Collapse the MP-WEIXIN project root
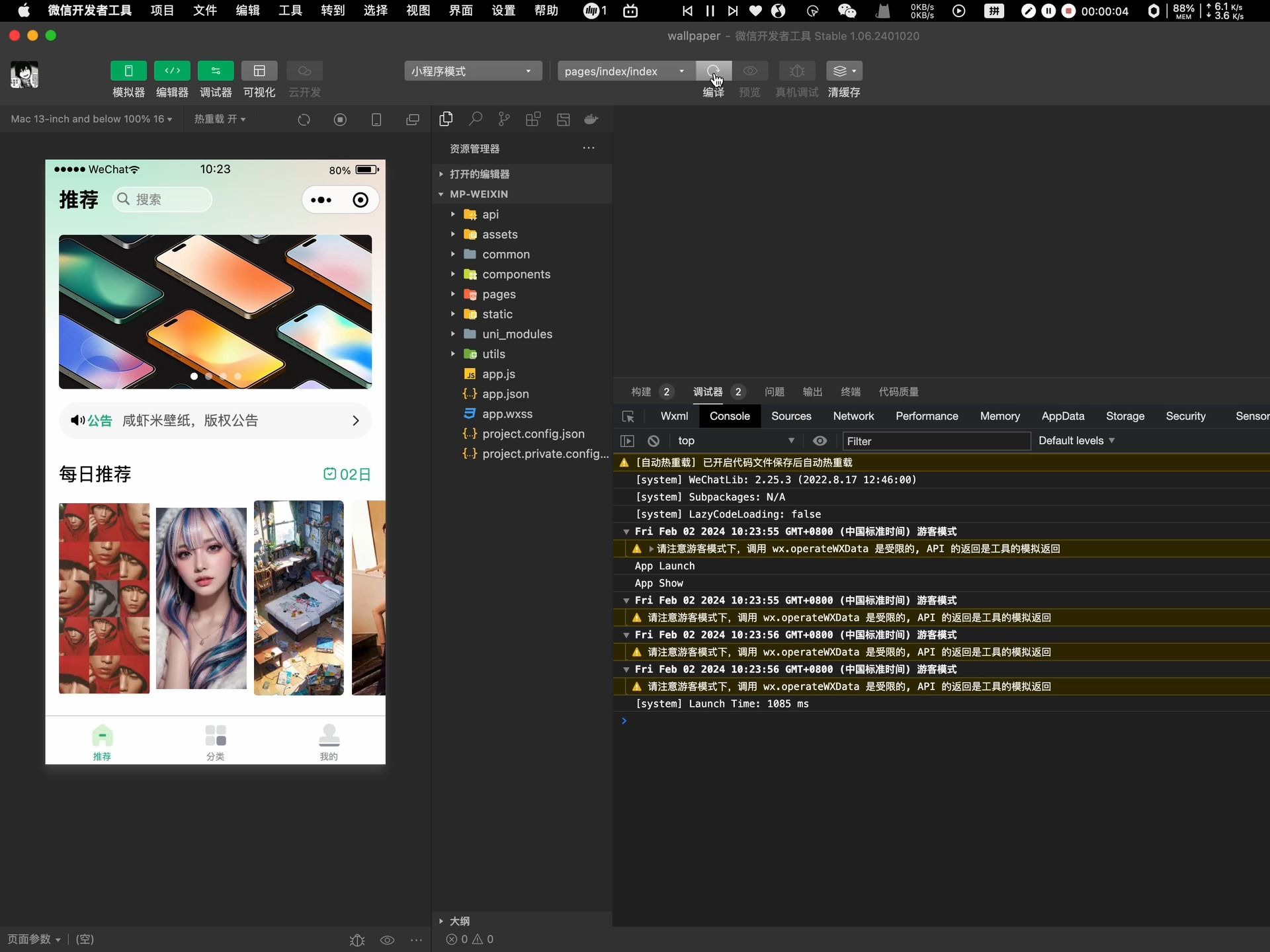 [522, 194]
